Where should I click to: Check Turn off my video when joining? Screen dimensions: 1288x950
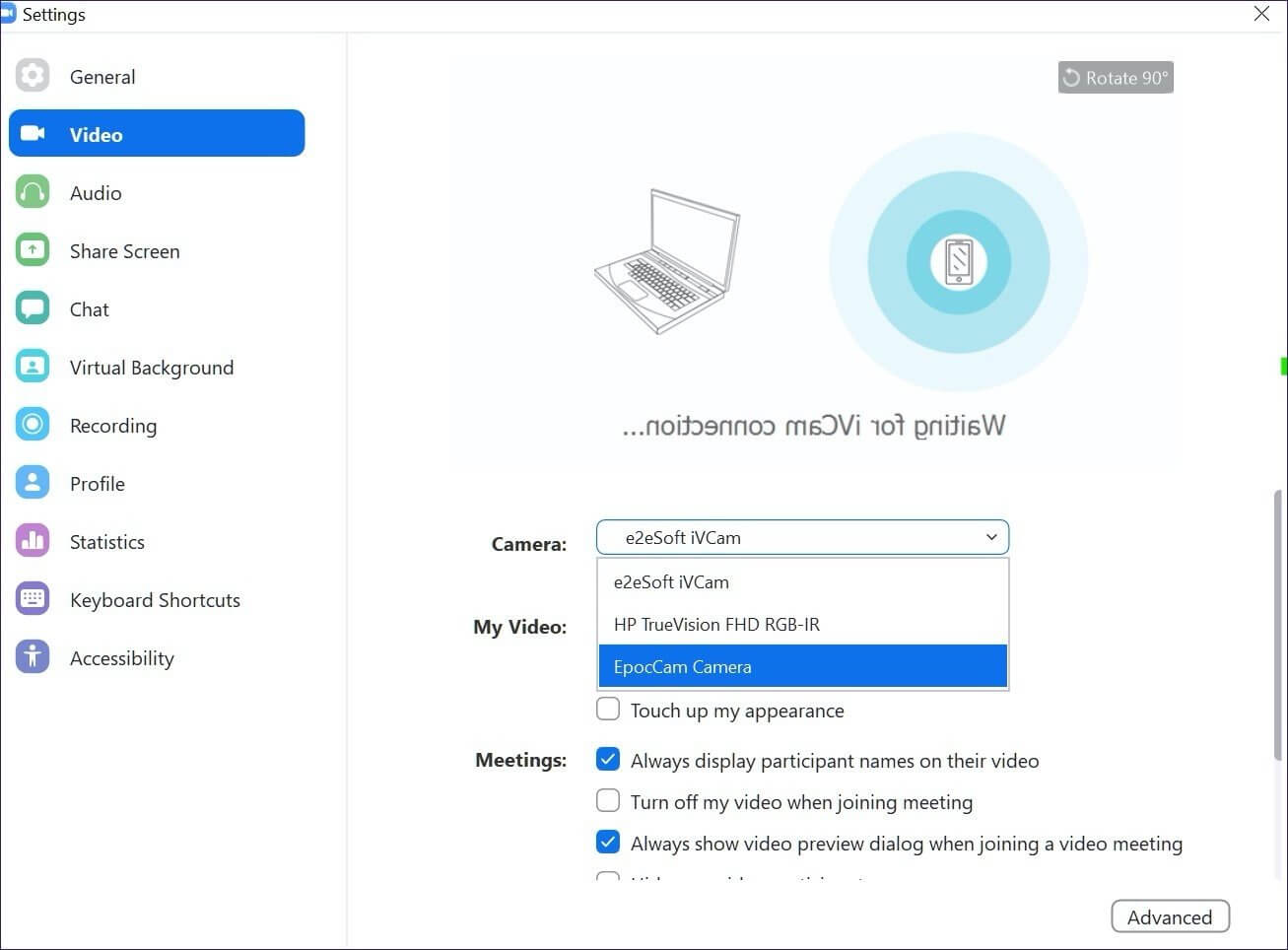608,801
